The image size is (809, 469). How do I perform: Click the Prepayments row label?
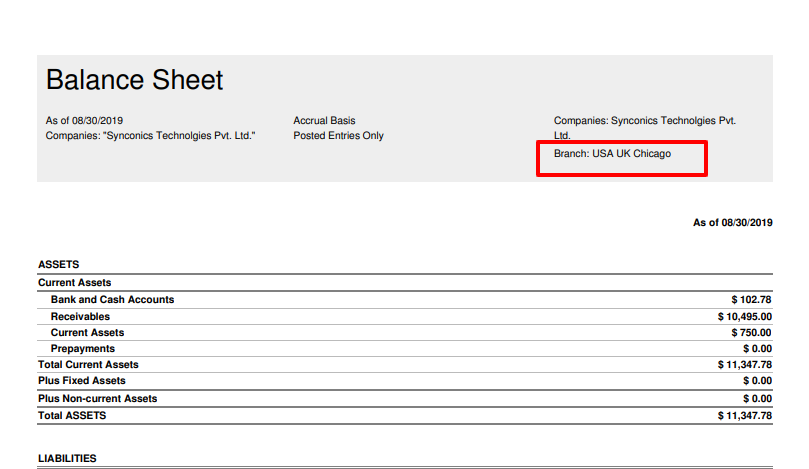82,349
